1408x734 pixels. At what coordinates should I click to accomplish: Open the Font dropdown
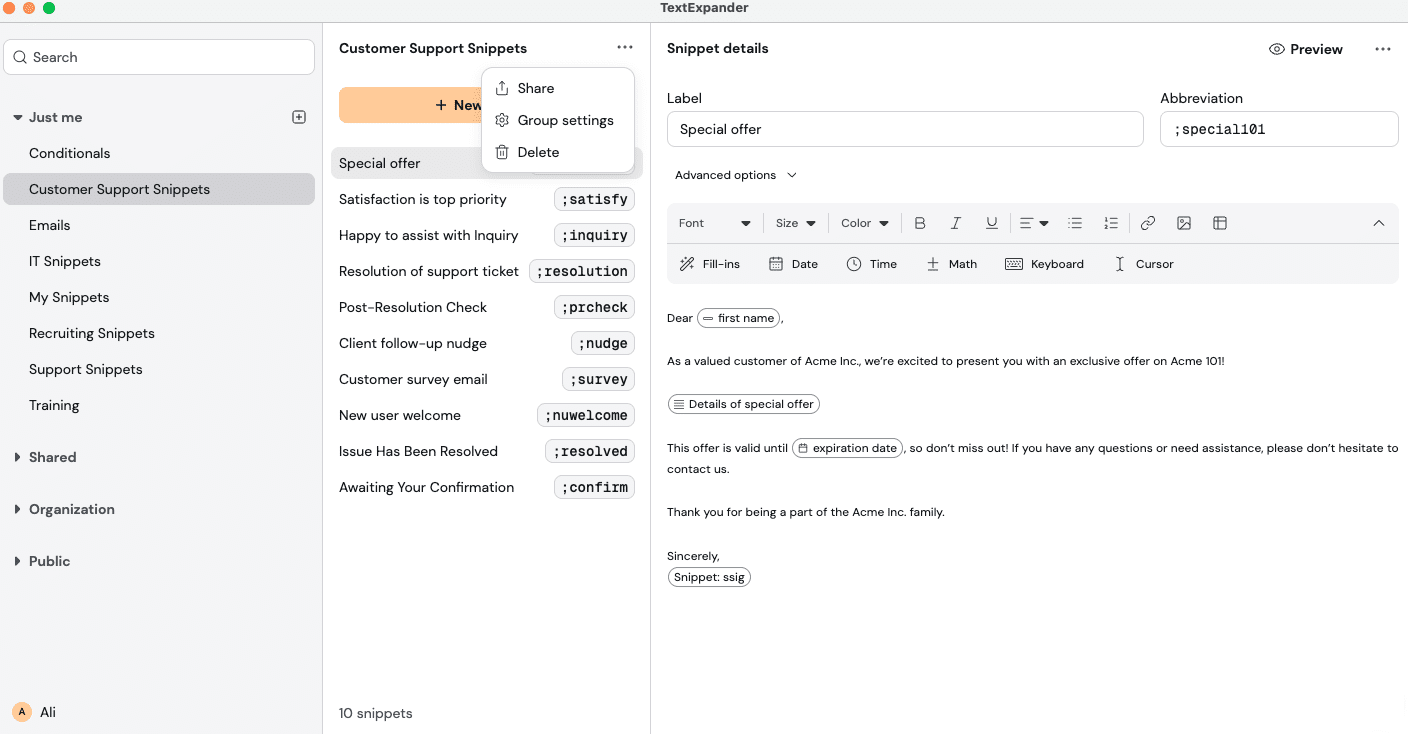tap(715, 223)
